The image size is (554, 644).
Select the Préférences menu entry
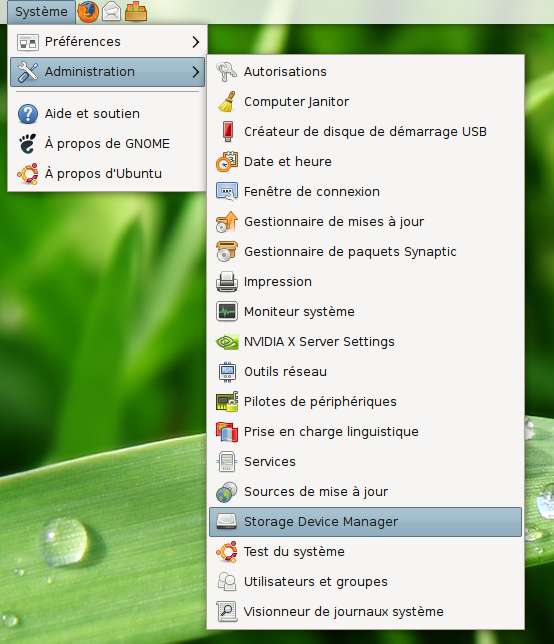[x=107, y=42]
